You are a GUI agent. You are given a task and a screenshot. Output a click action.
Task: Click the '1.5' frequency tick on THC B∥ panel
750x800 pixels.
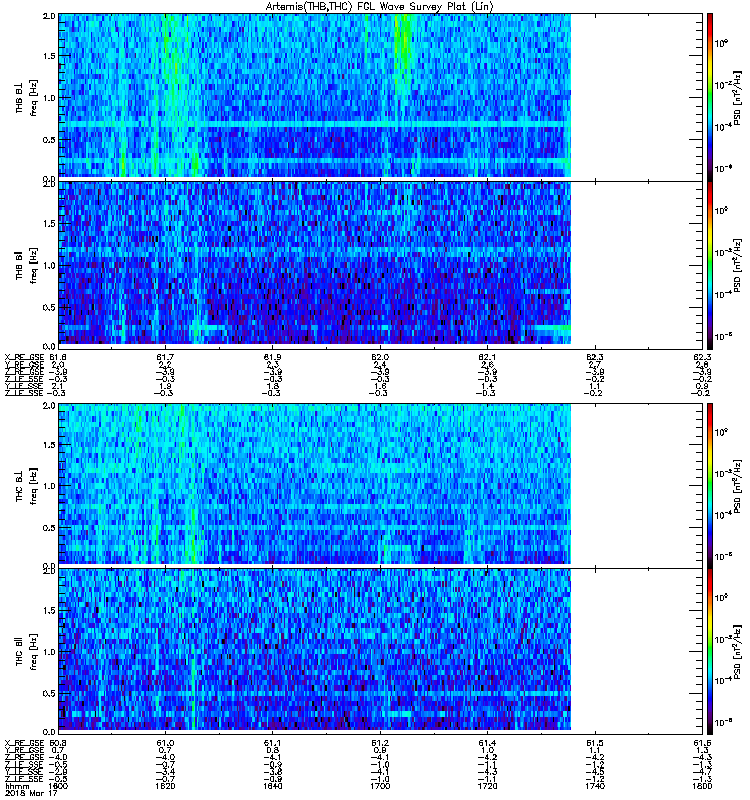(49, 610)
